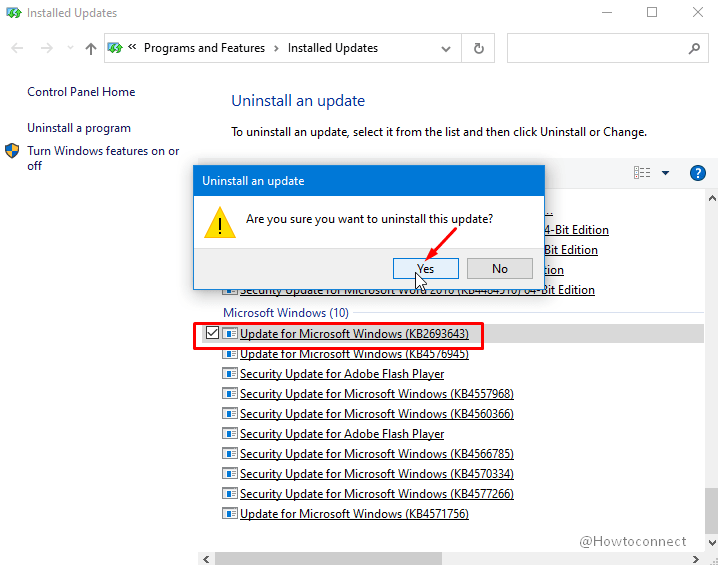
Task: Click the icon beside KB4571756 update
Action: pos(229,513)
